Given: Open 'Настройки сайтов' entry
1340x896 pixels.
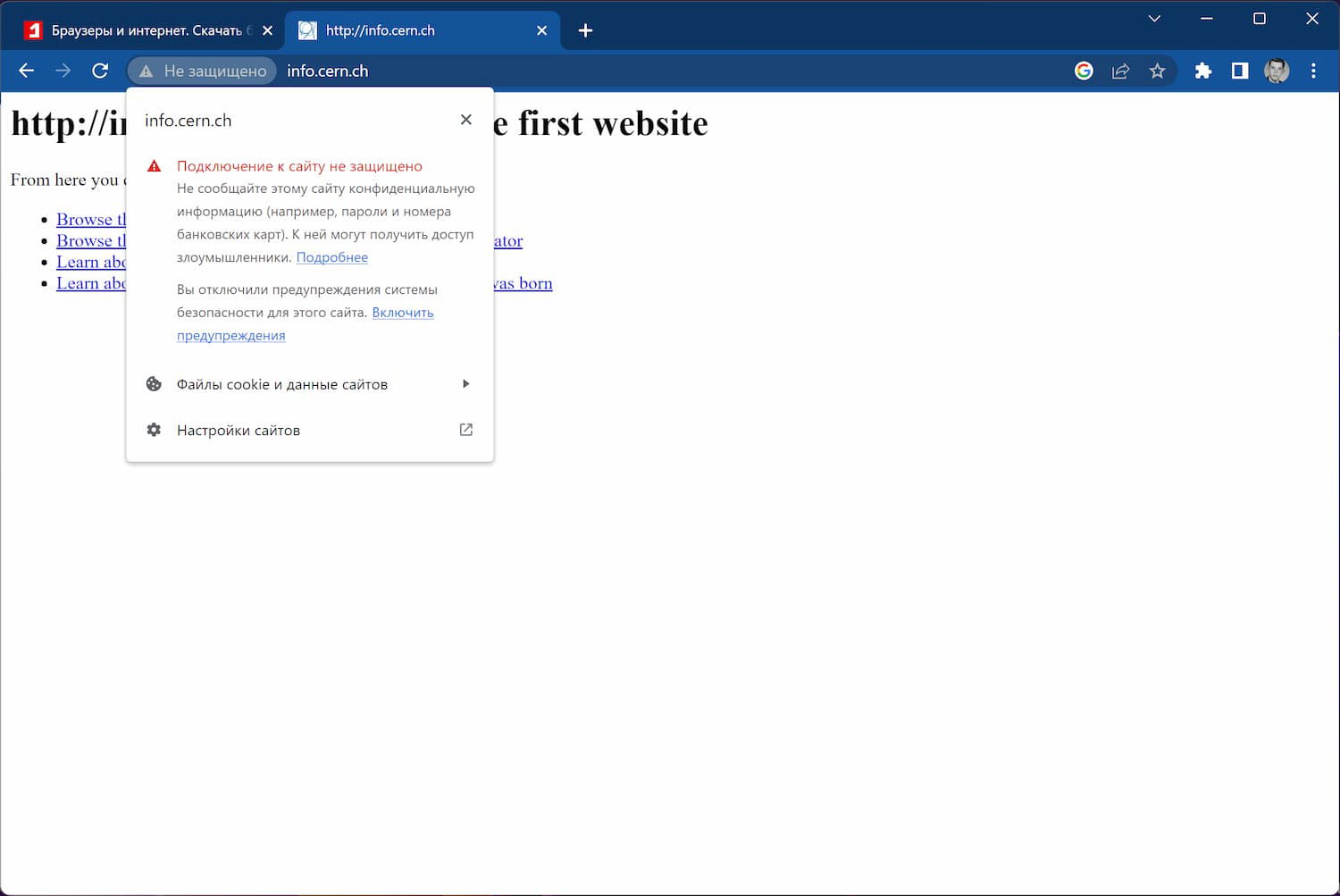Looking at the screenshot, I should coord(309,430).
